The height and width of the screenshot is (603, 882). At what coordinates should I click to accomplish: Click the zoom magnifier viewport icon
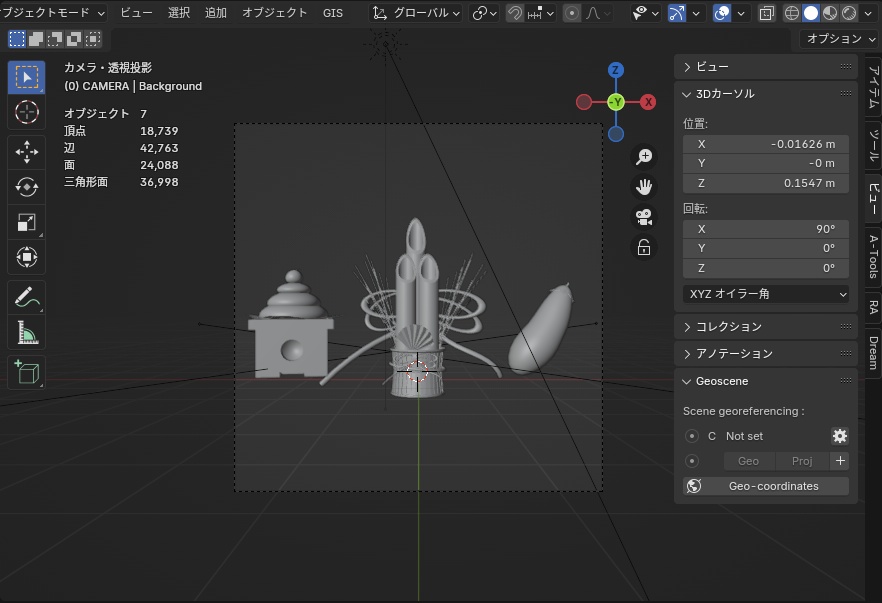(644, 156)
